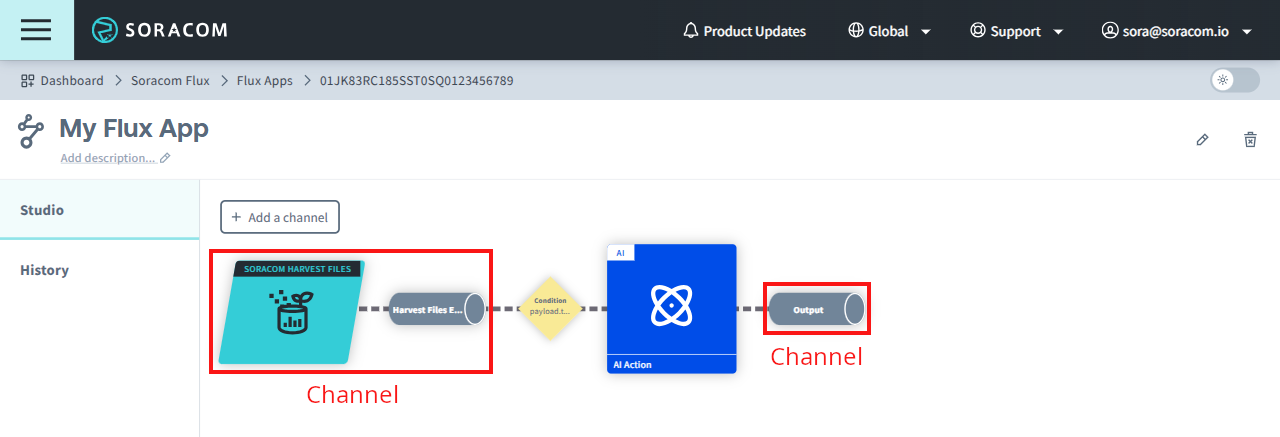Toggle the light/dark theme switch
This screenshot has height=437, width=1280.
pos(1235,80)
